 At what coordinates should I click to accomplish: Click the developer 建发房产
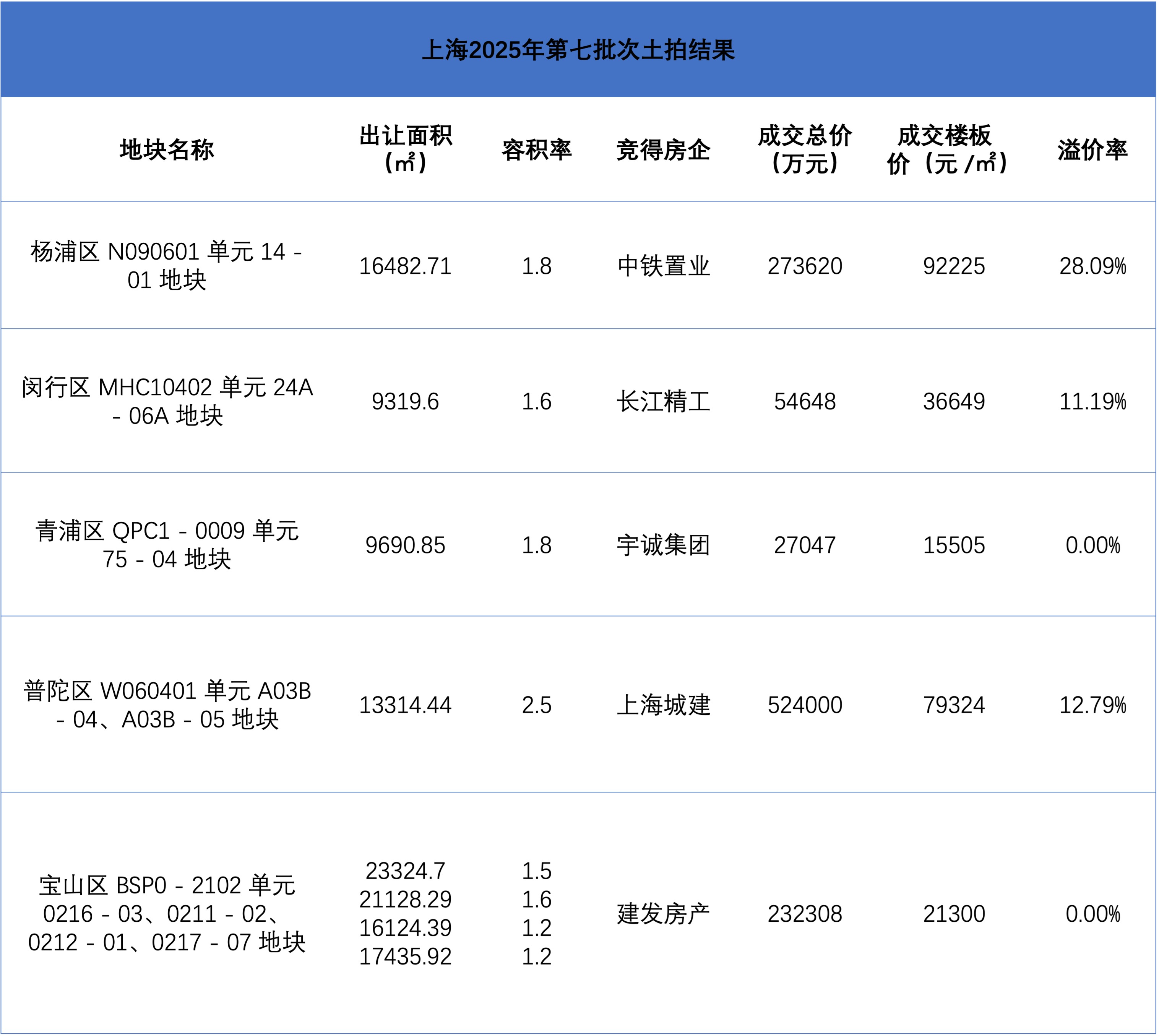664,914
